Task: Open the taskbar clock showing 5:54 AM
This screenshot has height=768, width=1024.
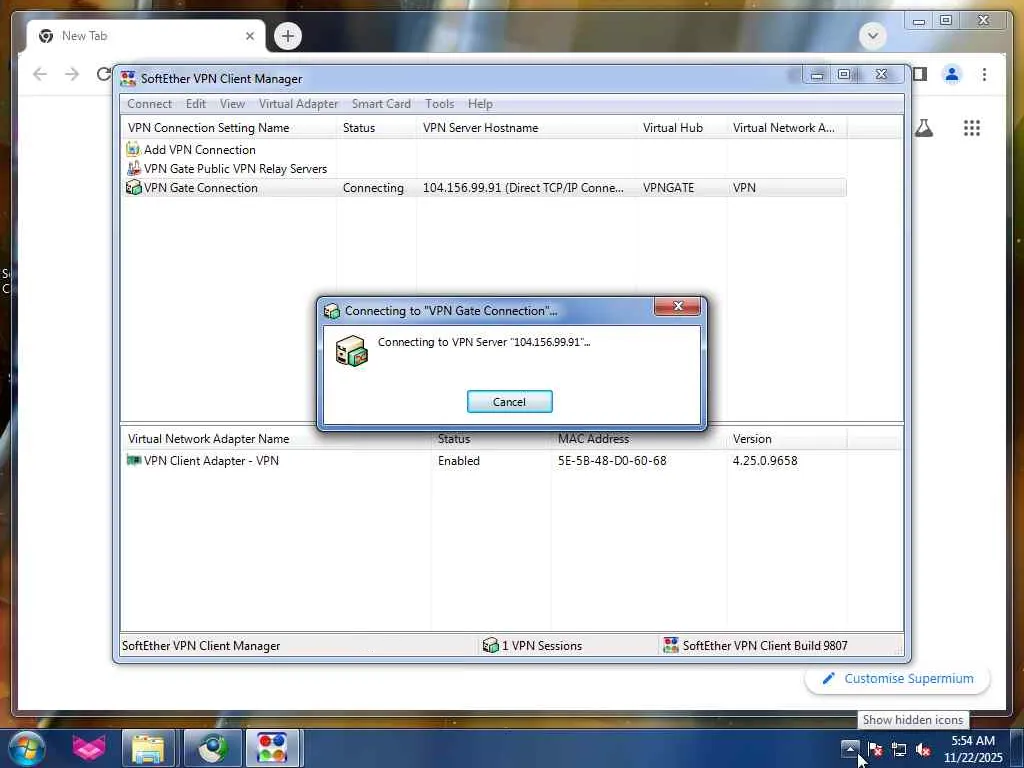Action: (973, 749)
